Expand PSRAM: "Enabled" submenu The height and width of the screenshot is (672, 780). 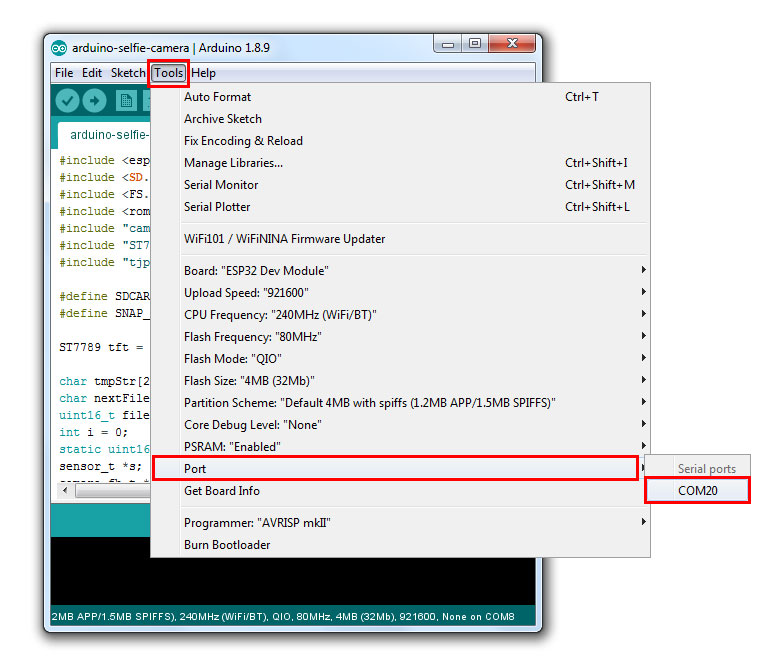click(x=400, y=447)
